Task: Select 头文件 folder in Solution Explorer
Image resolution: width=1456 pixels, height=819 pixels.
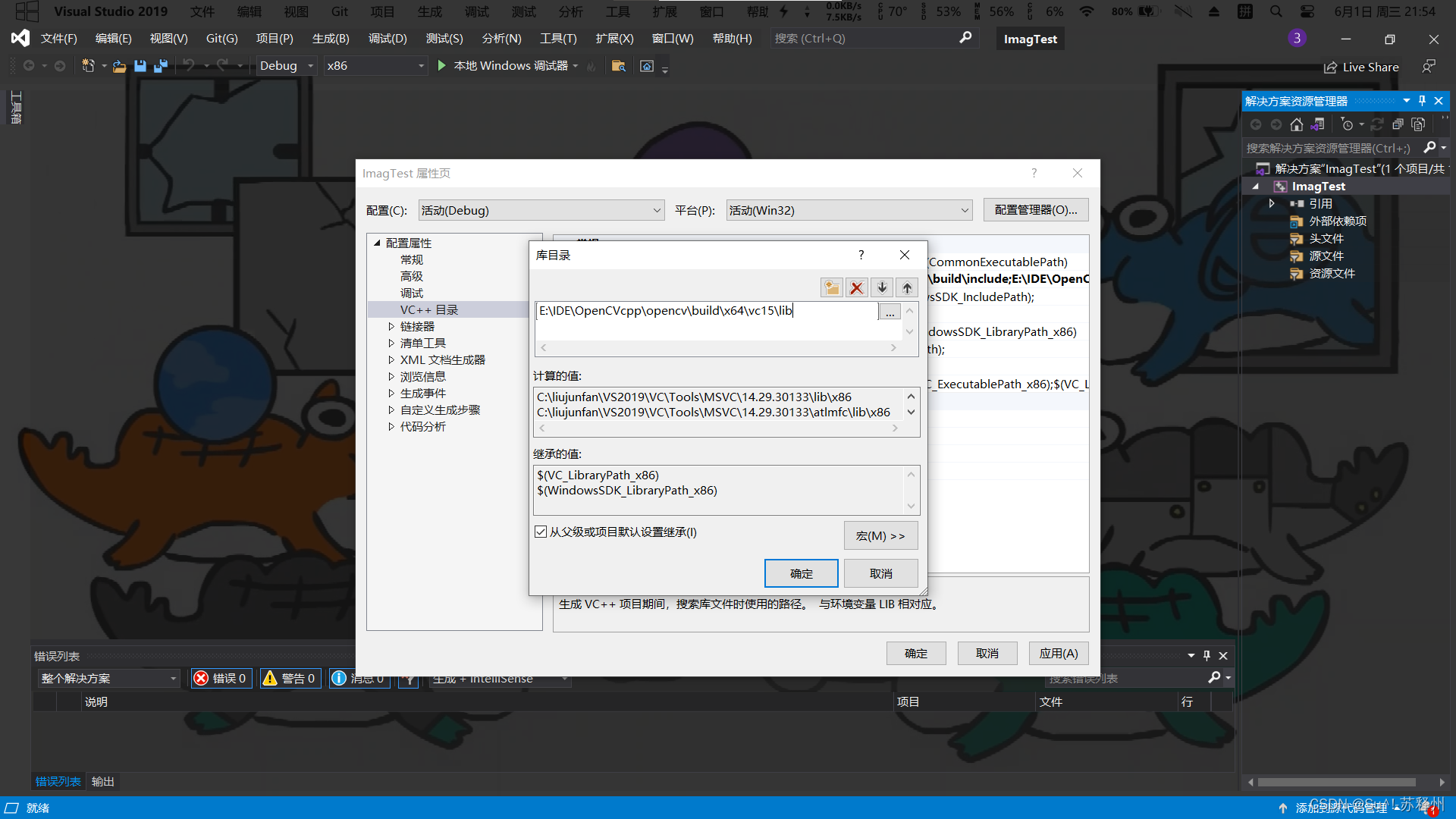Action: coord(1326,238)
